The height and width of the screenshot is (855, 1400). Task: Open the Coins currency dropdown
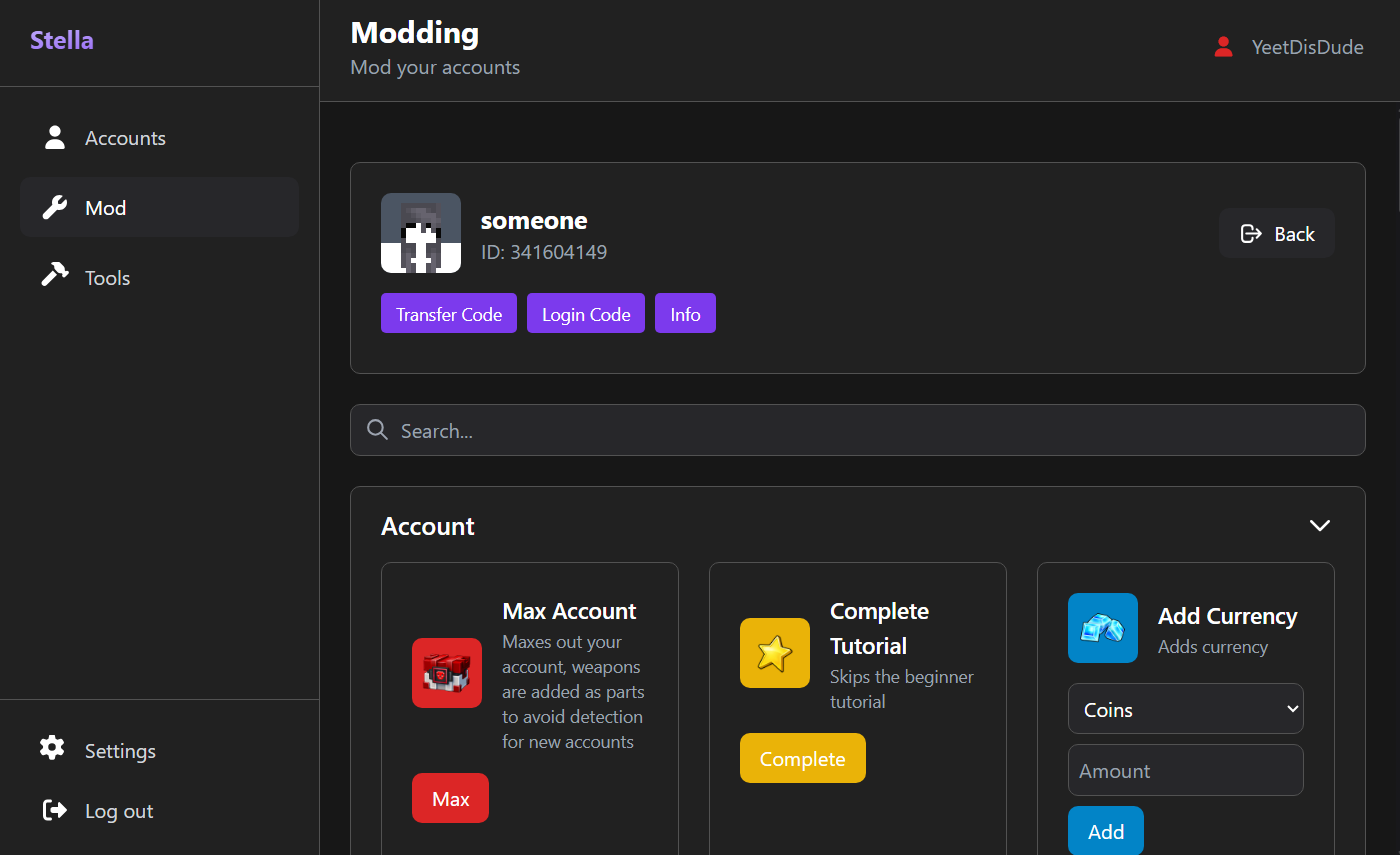[1185, 709]
